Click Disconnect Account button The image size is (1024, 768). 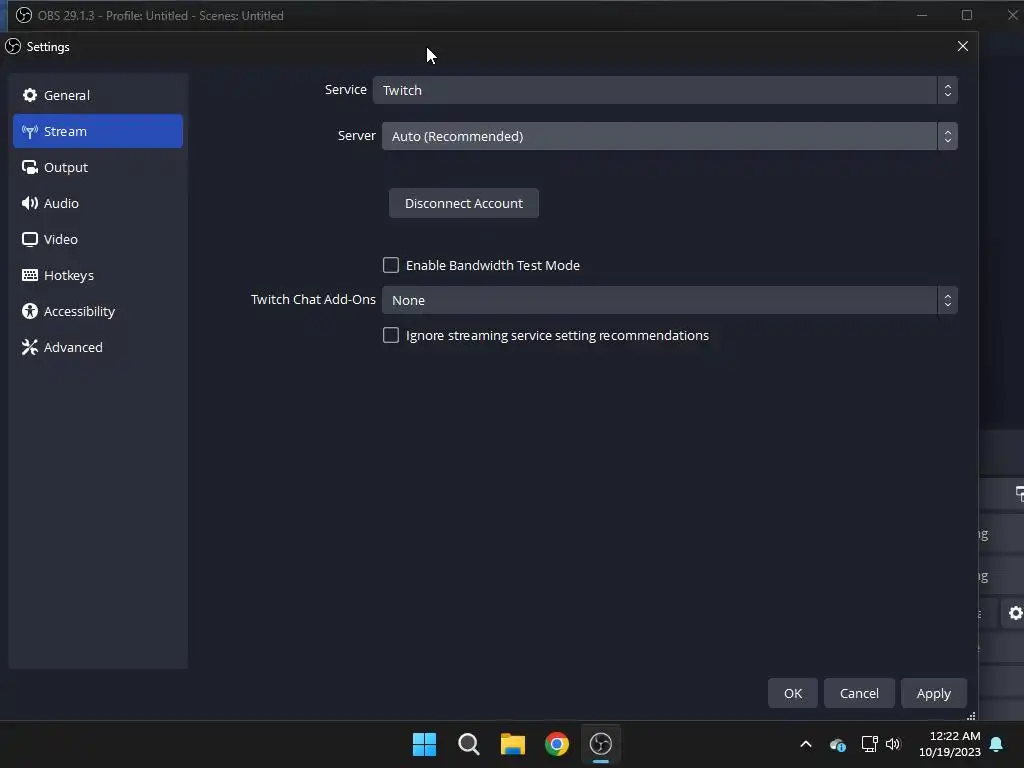pyautogui.click(x=464, y=203)
